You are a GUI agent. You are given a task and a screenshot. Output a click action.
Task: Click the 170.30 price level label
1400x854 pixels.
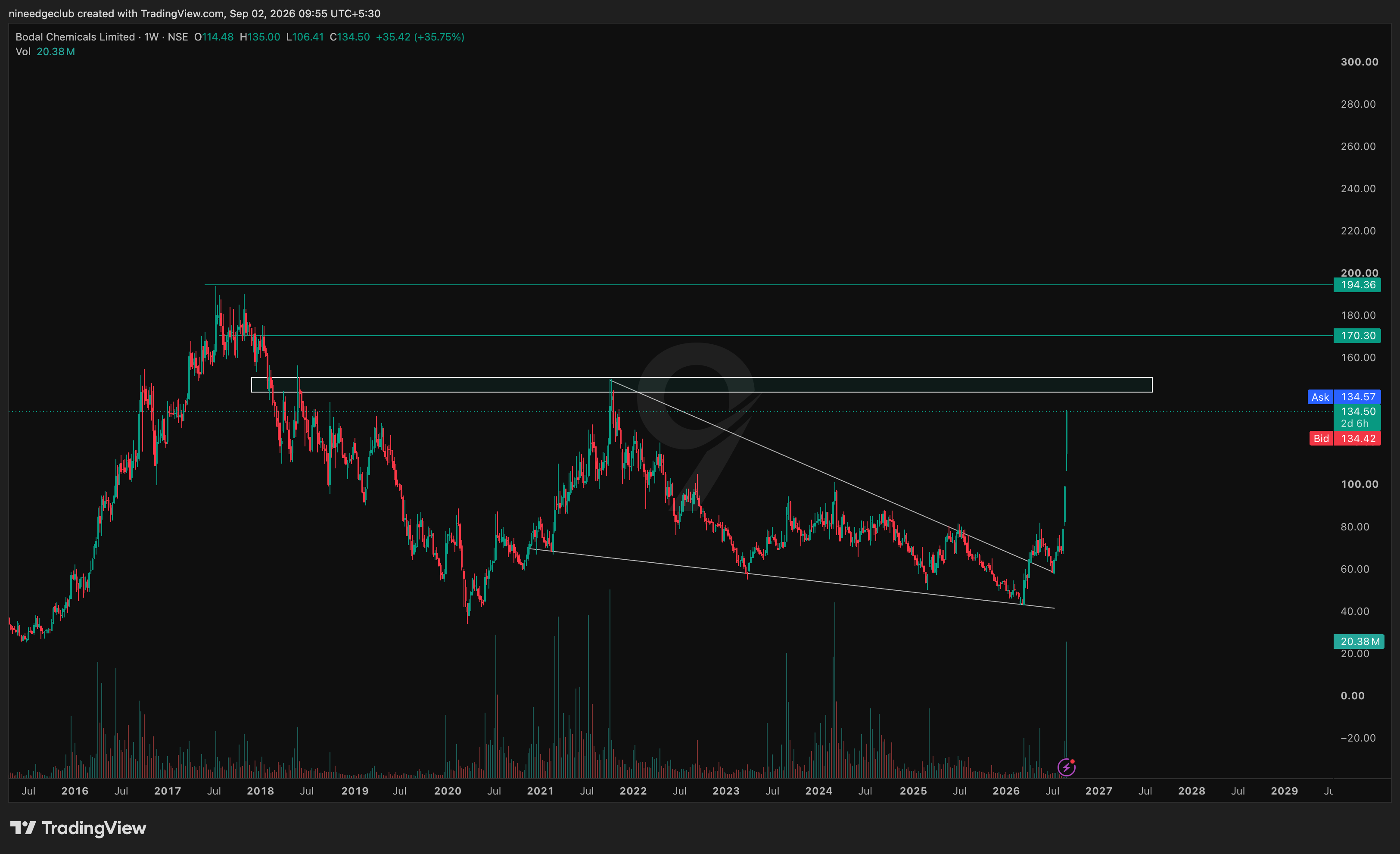[1357, 336]
